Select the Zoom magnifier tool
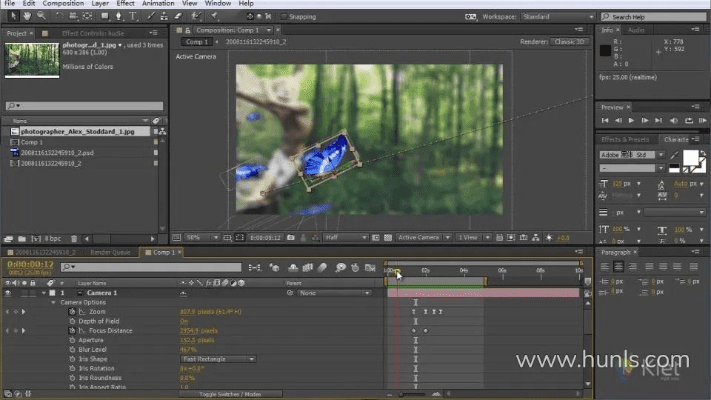This screenshot has width=711, height=400. pyautogui.click(x=41, y=16)
